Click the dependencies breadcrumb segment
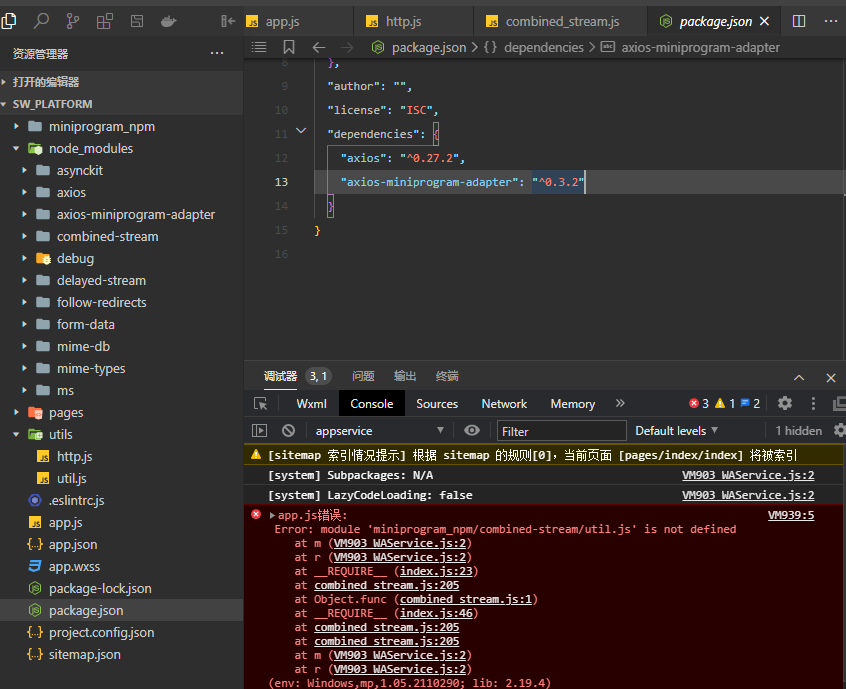 (544, 47)
